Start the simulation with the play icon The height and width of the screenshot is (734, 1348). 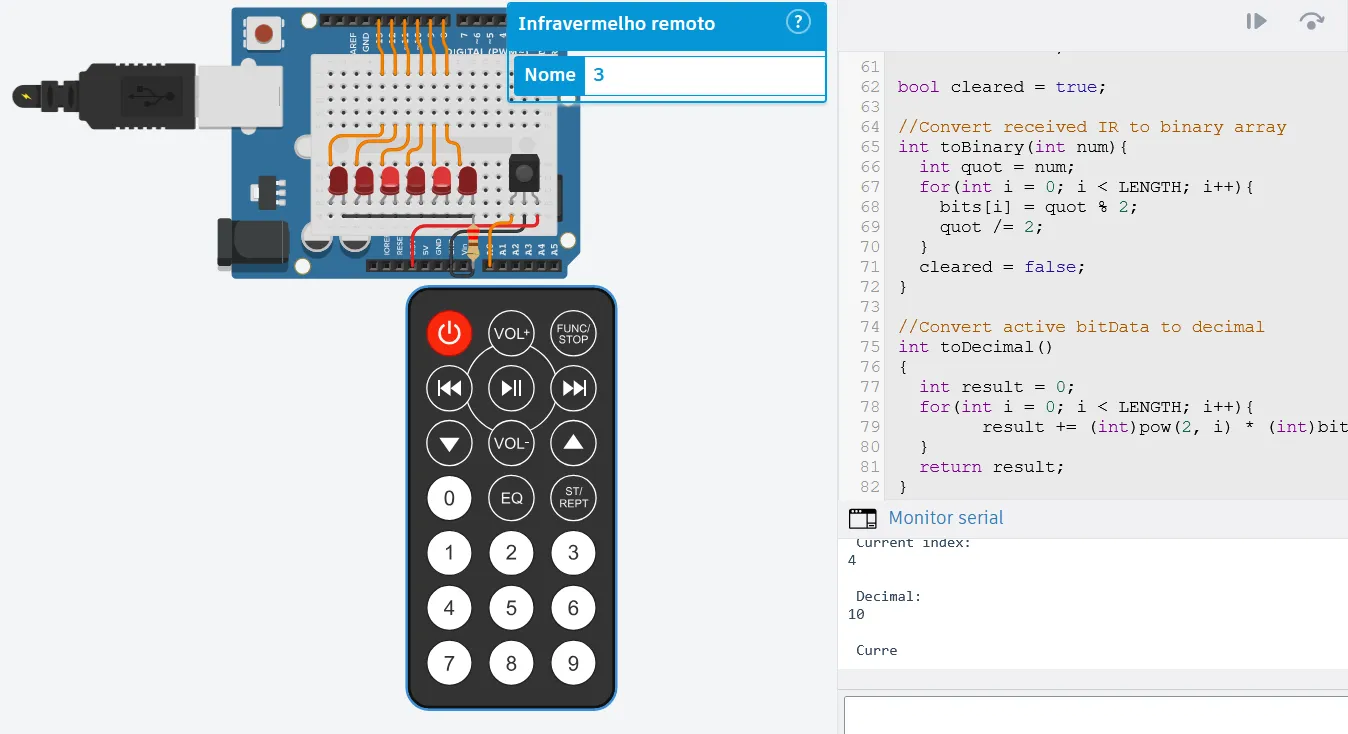click(x=1255, y=21)
